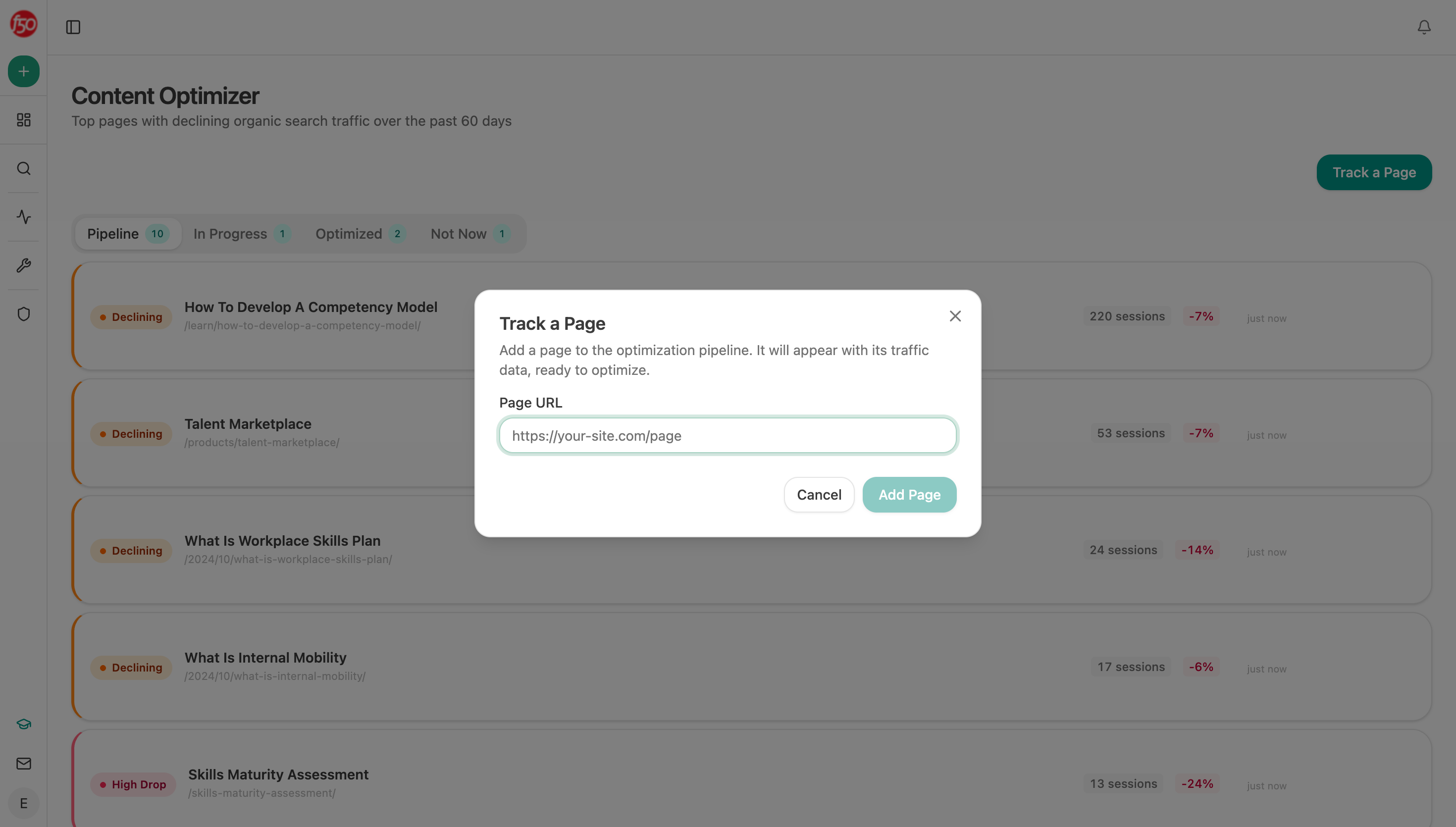The image size is (1456, 827).
Task: Toggle the sidebar panel icon
Action: (73, 27)
